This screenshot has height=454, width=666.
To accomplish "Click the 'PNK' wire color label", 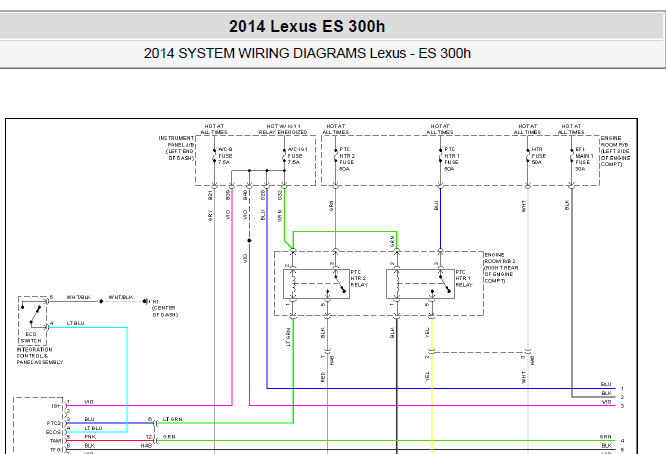I will [x=90, y=437].
